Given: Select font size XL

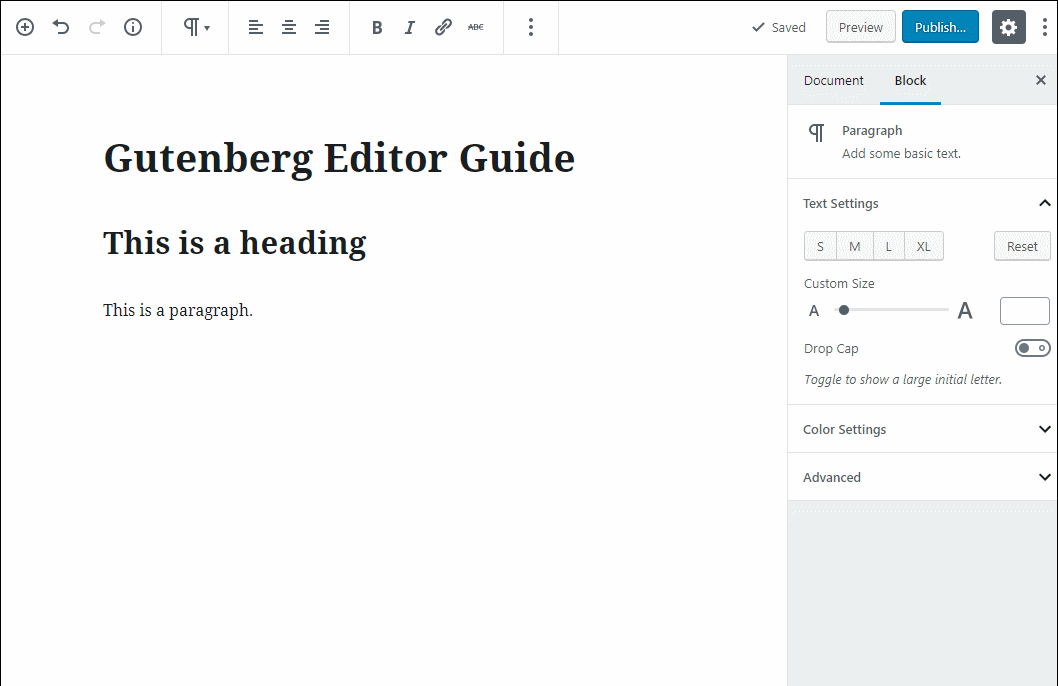Looking at the screenshot, I should point(924,246).
